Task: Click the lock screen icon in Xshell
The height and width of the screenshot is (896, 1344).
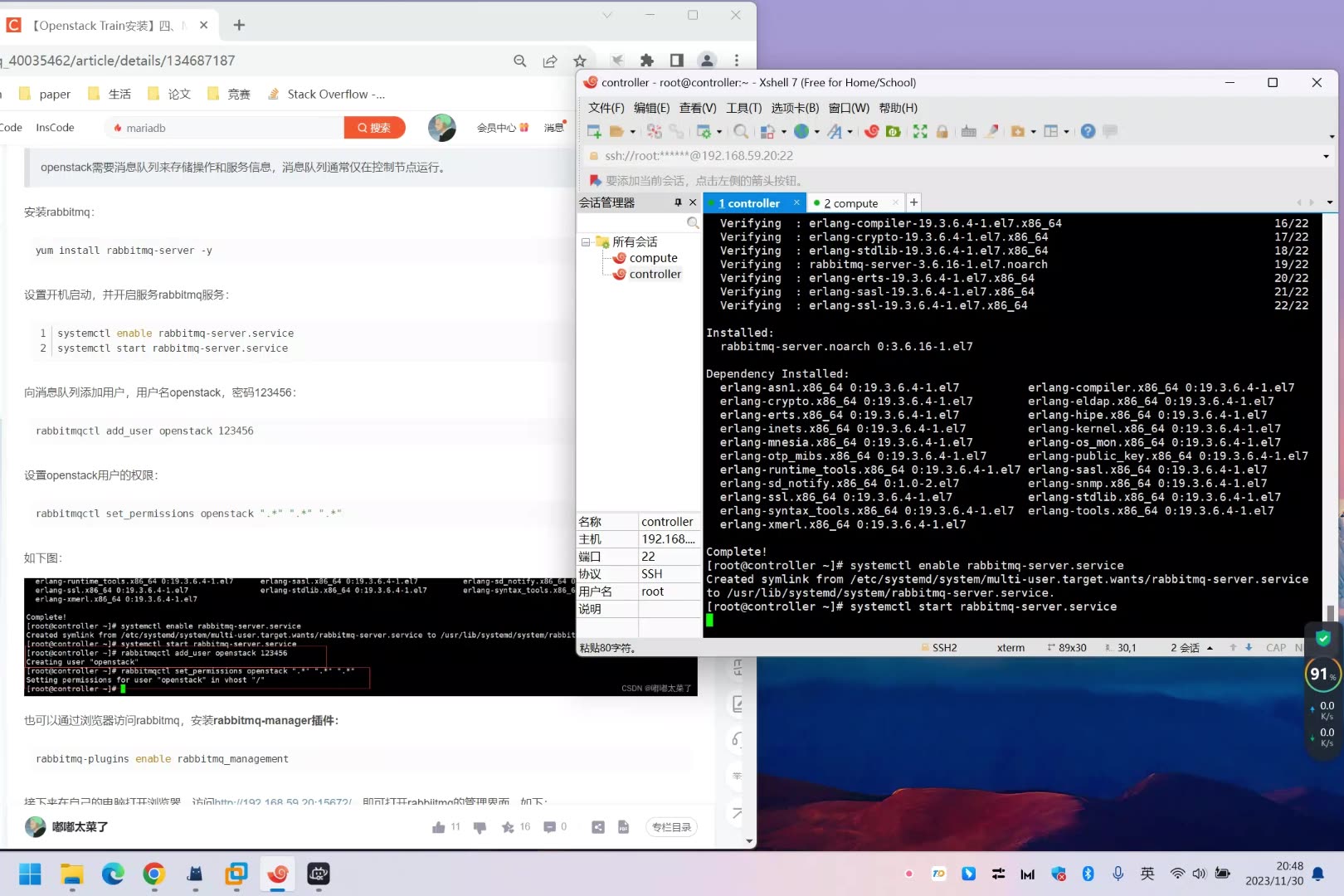Action: coord(942,131)
